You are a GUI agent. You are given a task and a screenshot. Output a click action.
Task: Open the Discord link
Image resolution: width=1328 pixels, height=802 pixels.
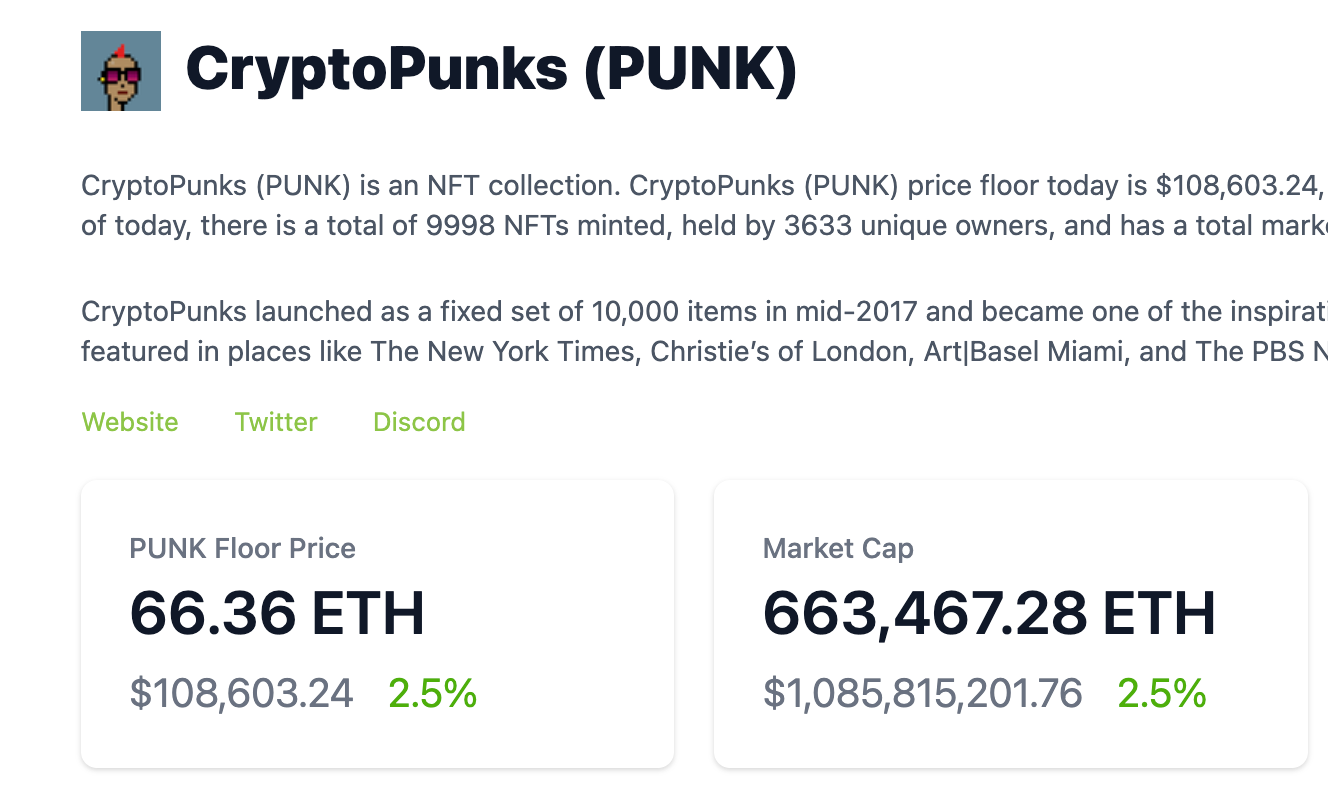tap(419, 422)
